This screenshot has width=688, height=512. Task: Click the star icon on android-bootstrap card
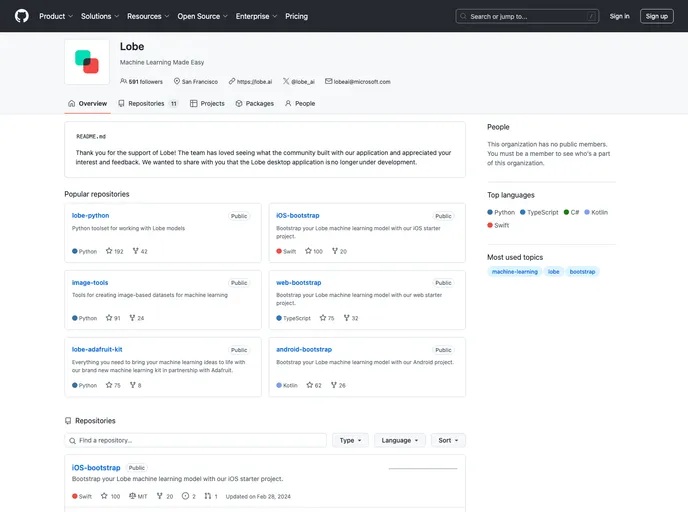pos(310,385)
